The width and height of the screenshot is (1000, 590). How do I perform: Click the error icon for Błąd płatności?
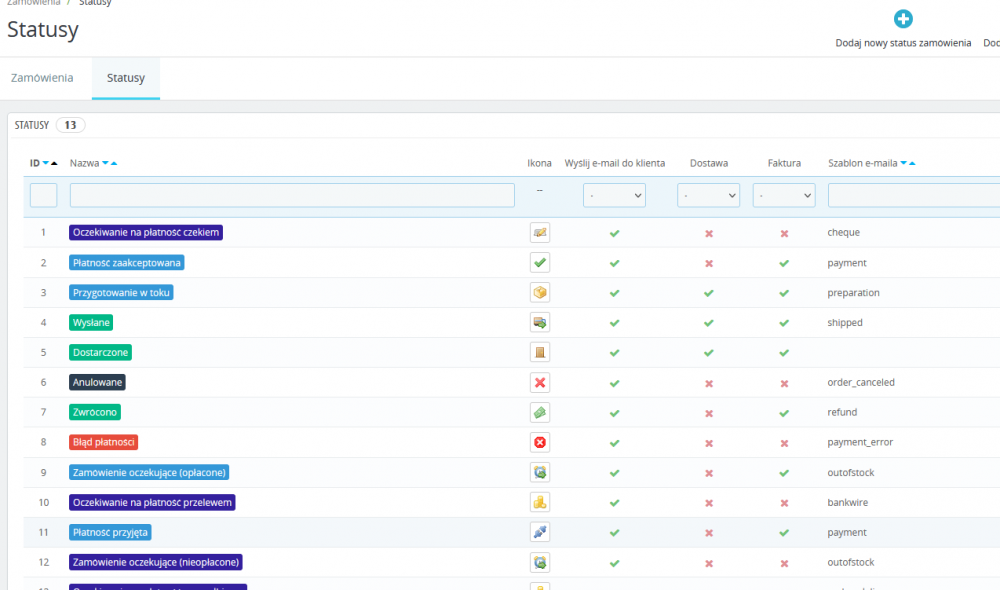[x=540, y=442]
